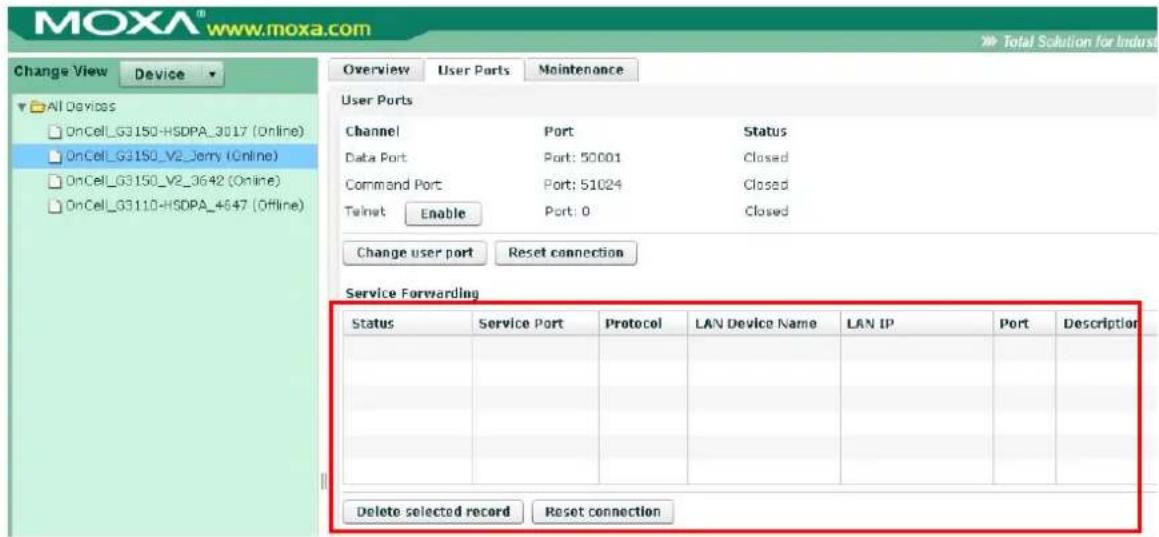Screen dimensions: 1159x537
Task: Open the Maintenance tab
Action: pyautogui.click(x=581, y=69)
